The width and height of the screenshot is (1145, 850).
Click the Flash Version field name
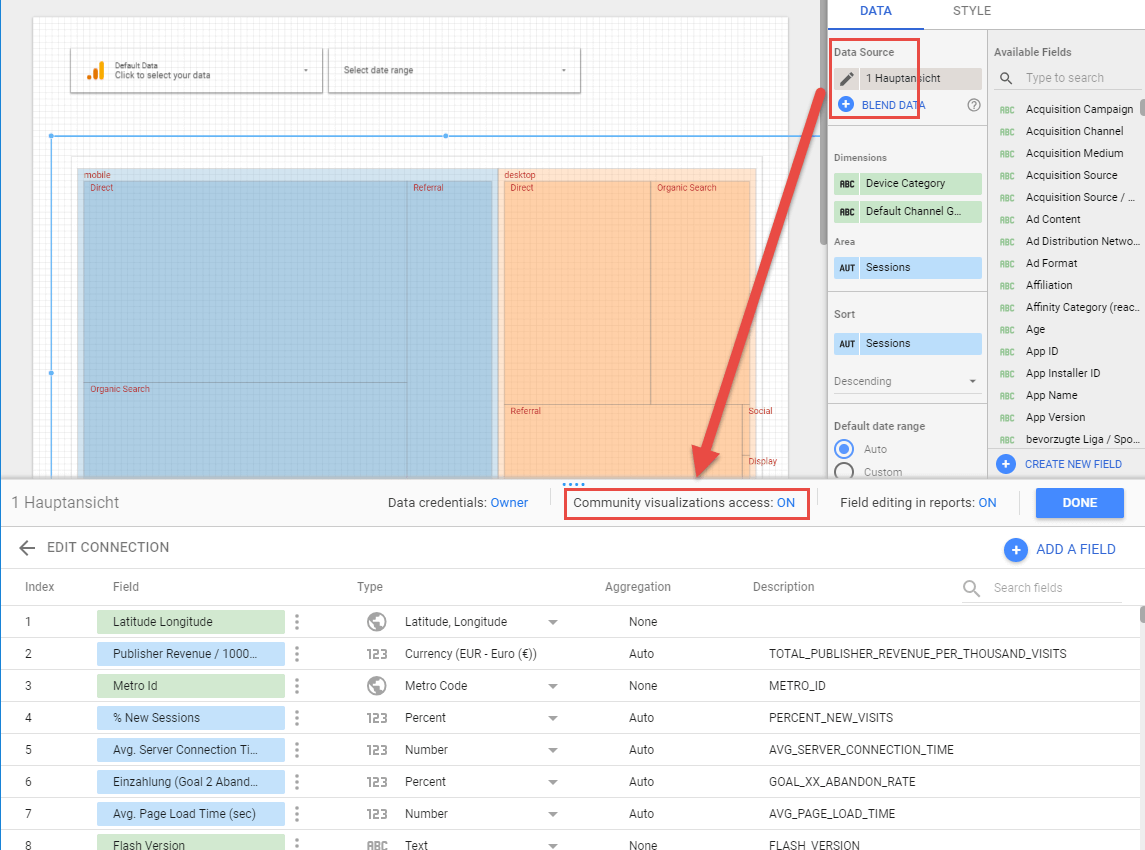point(149,843)
